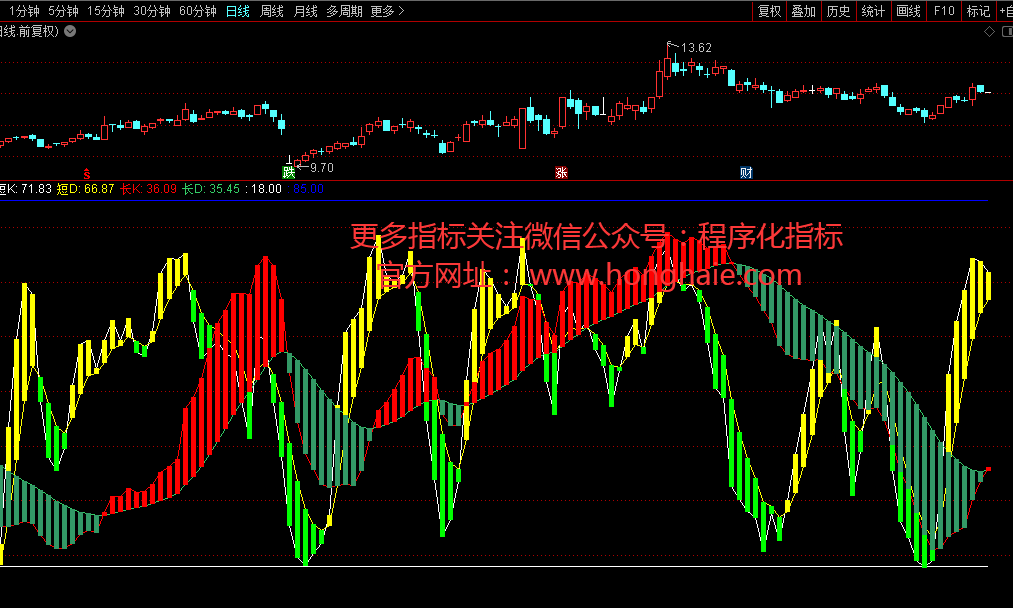Click the blue 财 financial marker icon
1013x608 pixels.
click(746, 172)
